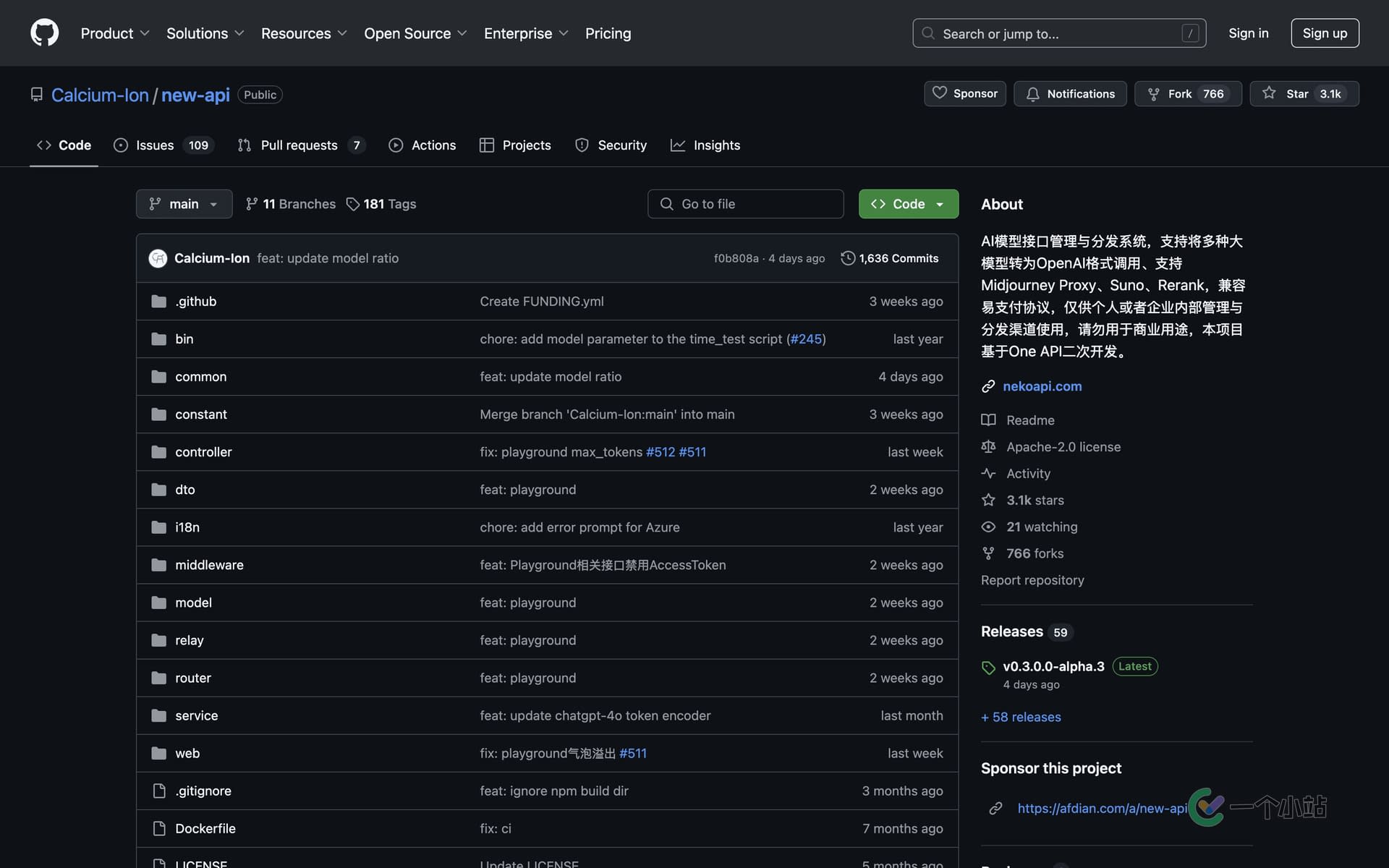Click the file icon for .gitignore
Viewport: 1389px width, 868px height.
click(x=159, y=791)
